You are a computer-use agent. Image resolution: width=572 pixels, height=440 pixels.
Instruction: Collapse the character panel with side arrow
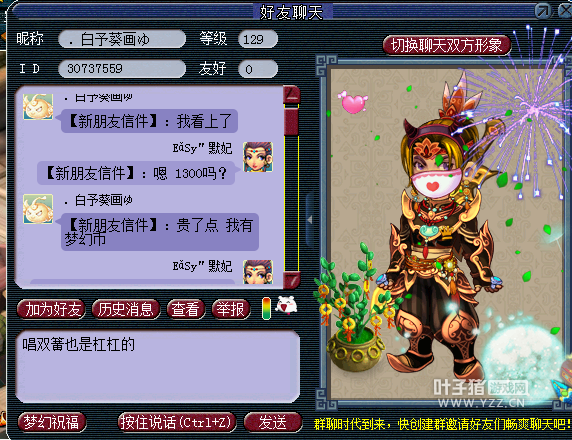pos(310,220)
